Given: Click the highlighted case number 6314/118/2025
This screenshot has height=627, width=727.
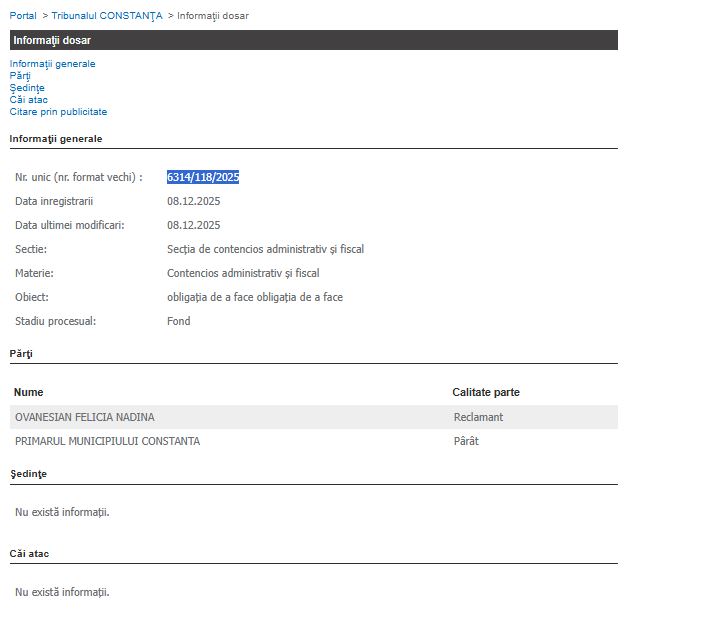Looking at the screenshot, I should (x=203, y=177).
